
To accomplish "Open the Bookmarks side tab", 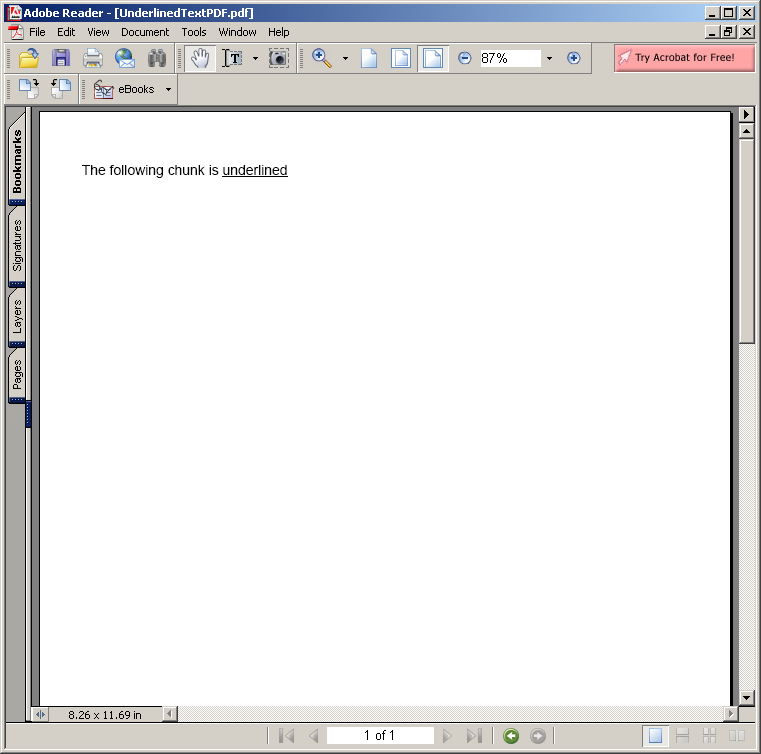I will 17,161.
